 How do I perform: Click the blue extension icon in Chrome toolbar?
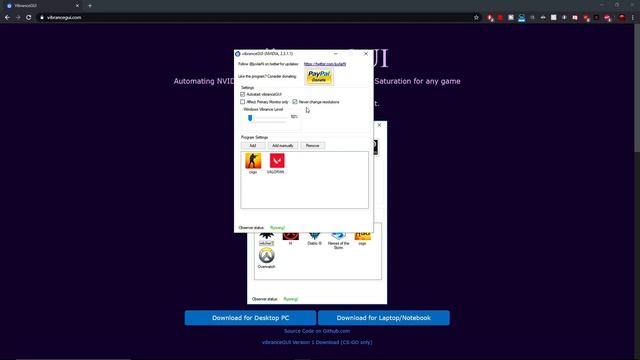[522, 18]
